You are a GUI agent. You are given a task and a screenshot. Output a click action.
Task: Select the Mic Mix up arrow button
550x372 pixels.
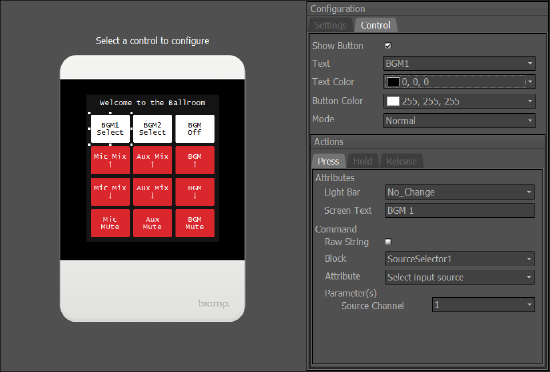coord(110,160)
